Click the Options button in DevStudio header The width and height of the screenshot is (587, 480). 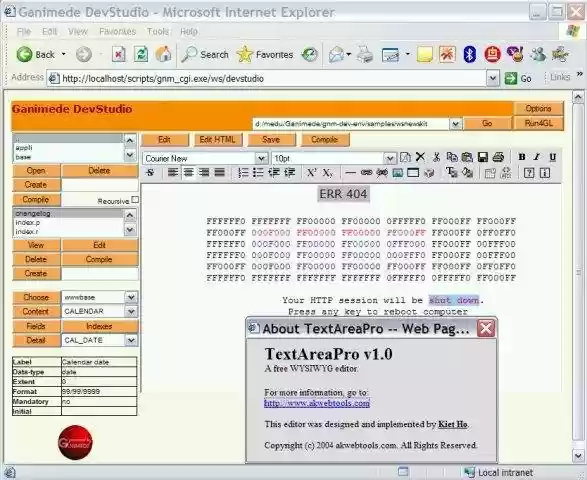[x=538, y=109]
